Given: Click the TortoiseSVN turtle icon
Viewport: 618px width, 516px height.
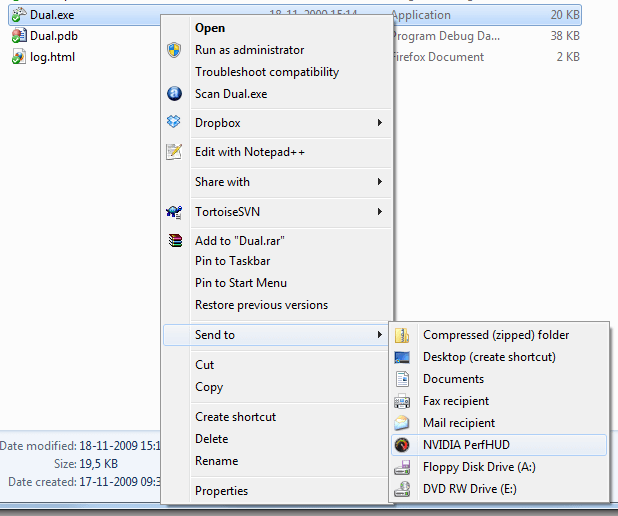Looking at the screenshot, I should (174, 212).
